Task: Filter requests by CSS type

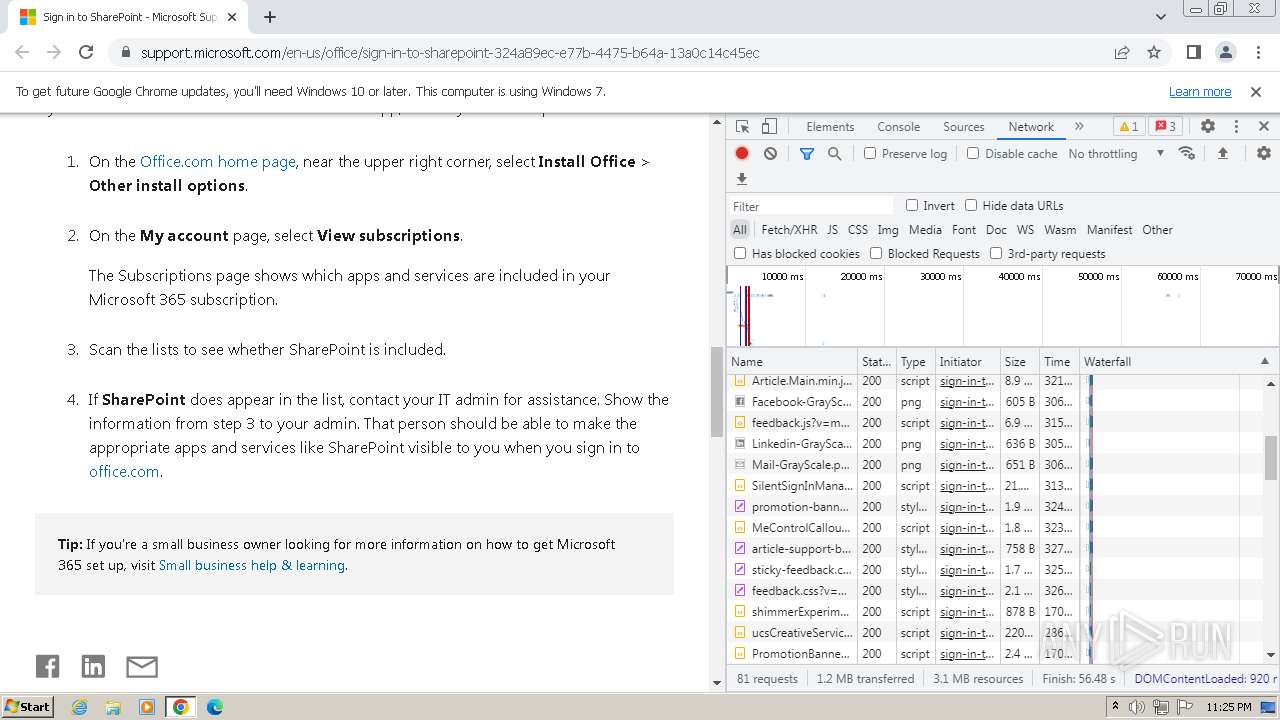Action: coord(858,230)
